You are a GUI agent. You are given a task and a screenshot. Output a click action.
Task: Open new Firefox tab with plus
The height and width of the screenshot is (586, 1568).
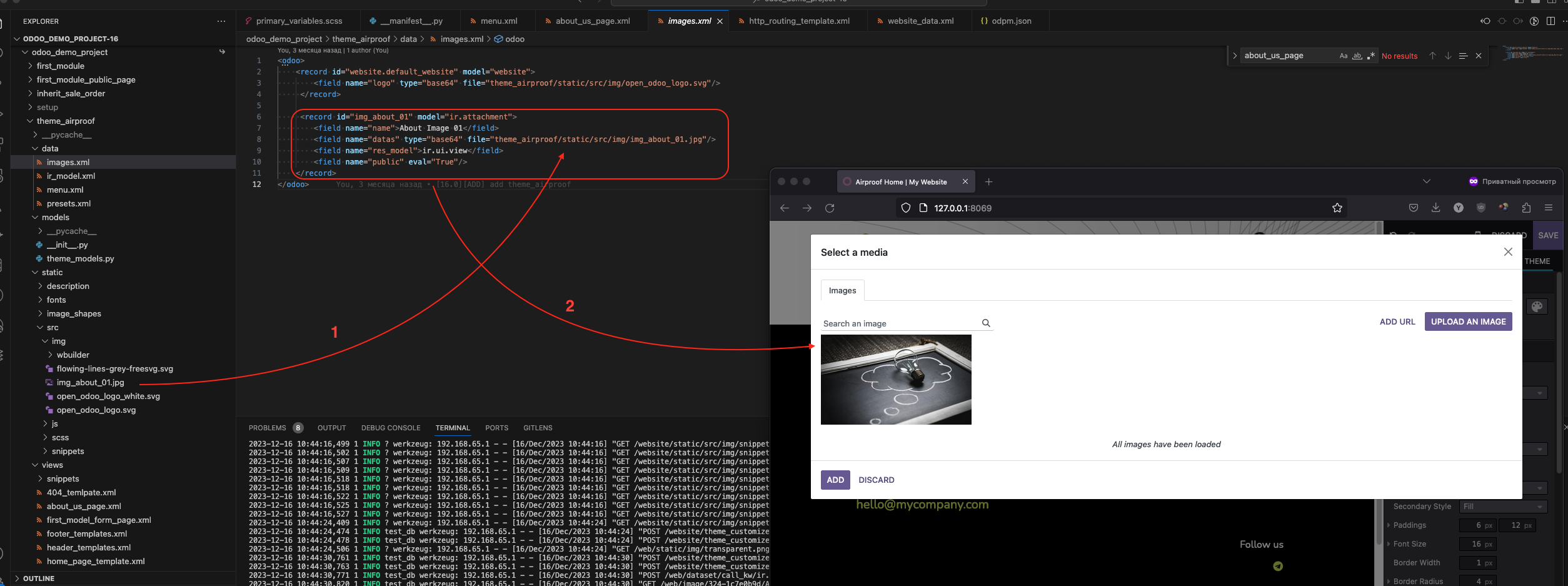988,182
